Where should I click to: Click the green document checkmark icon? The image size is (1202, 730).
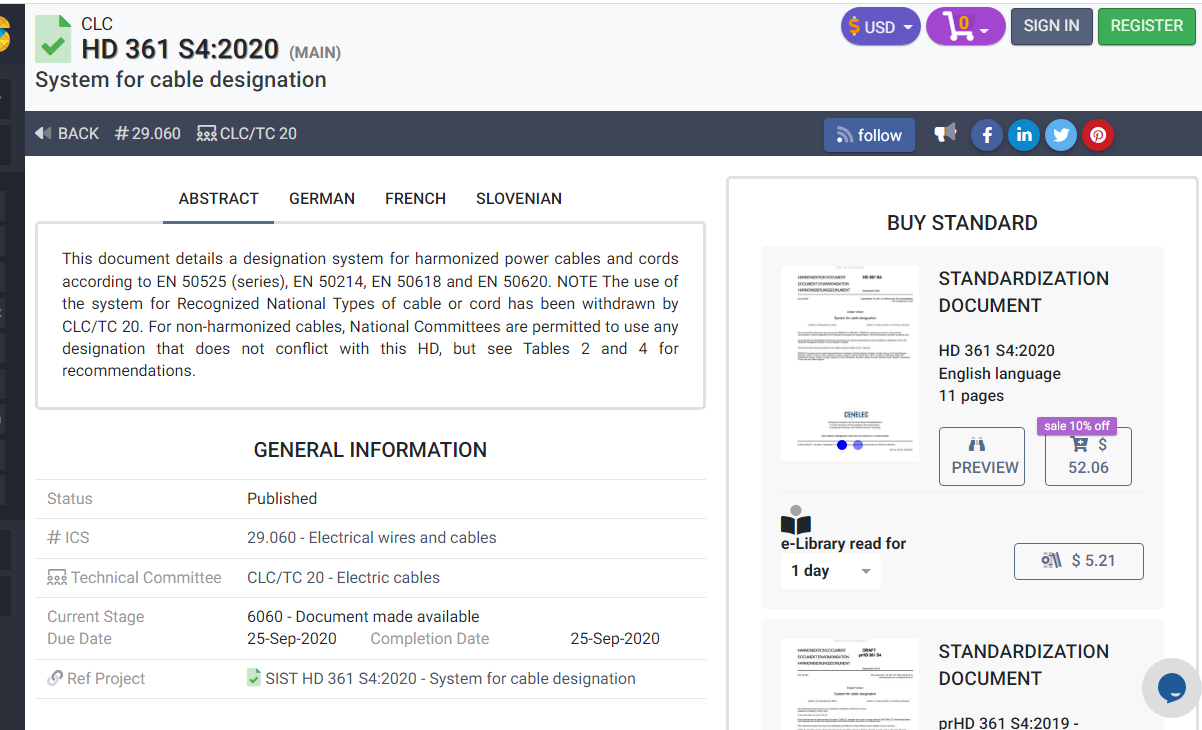[53, 39]
